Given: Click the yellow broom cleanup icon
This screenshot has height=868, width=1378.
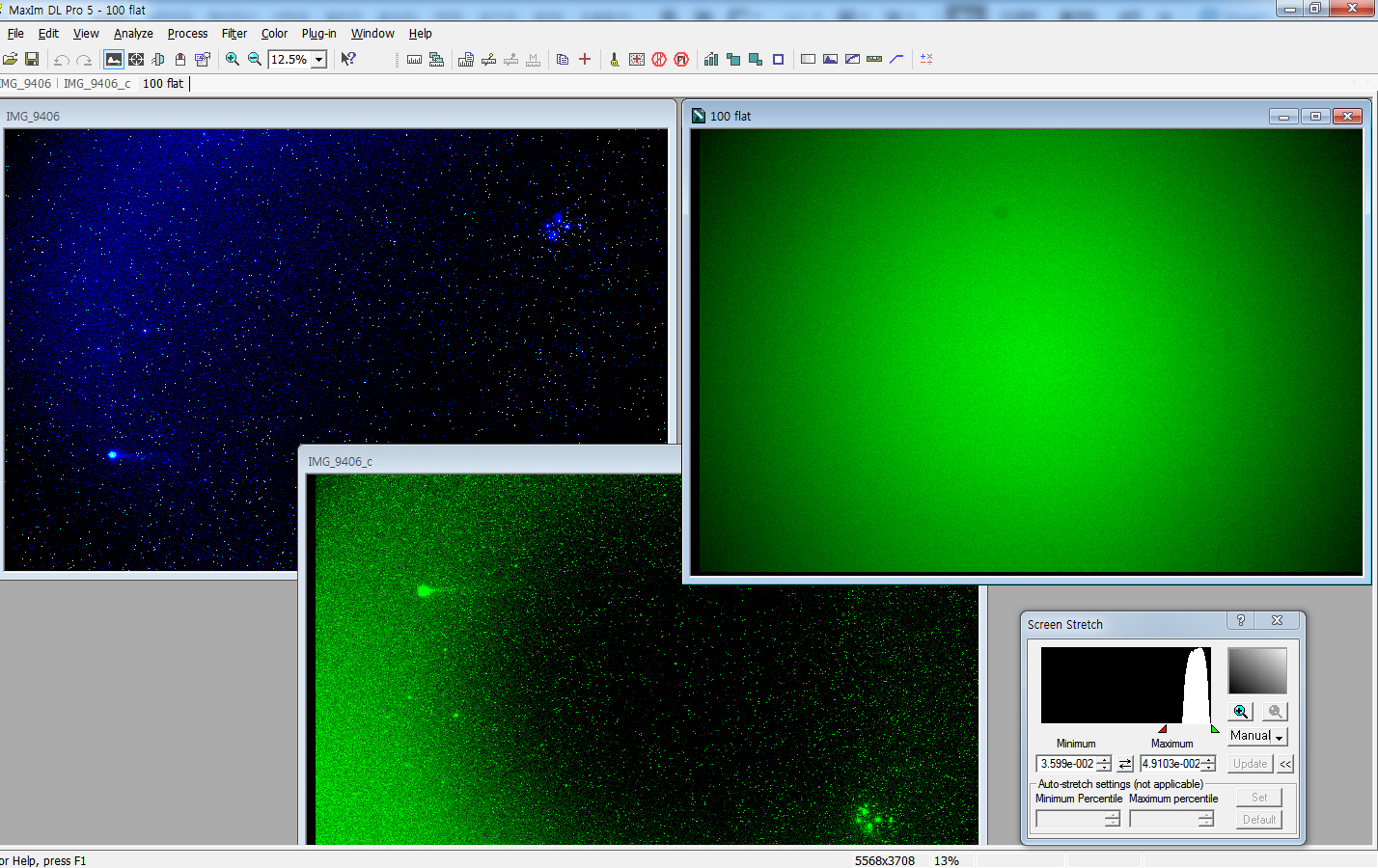Looking at the screenshot, I should pyautogui.click(x=614, y=59).
